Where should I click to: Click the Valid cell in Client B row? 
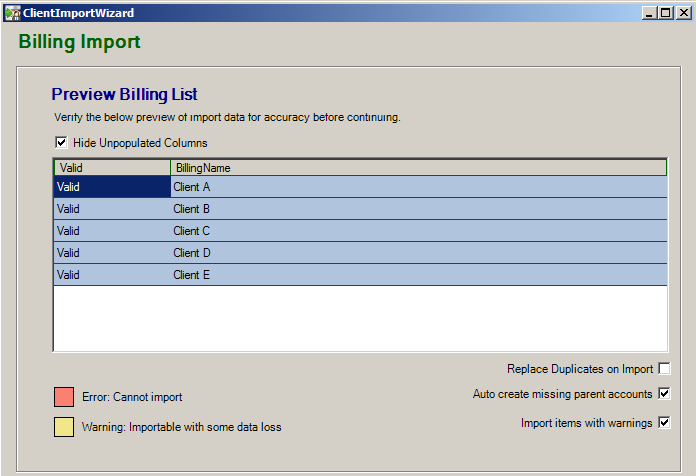[112, 209]
